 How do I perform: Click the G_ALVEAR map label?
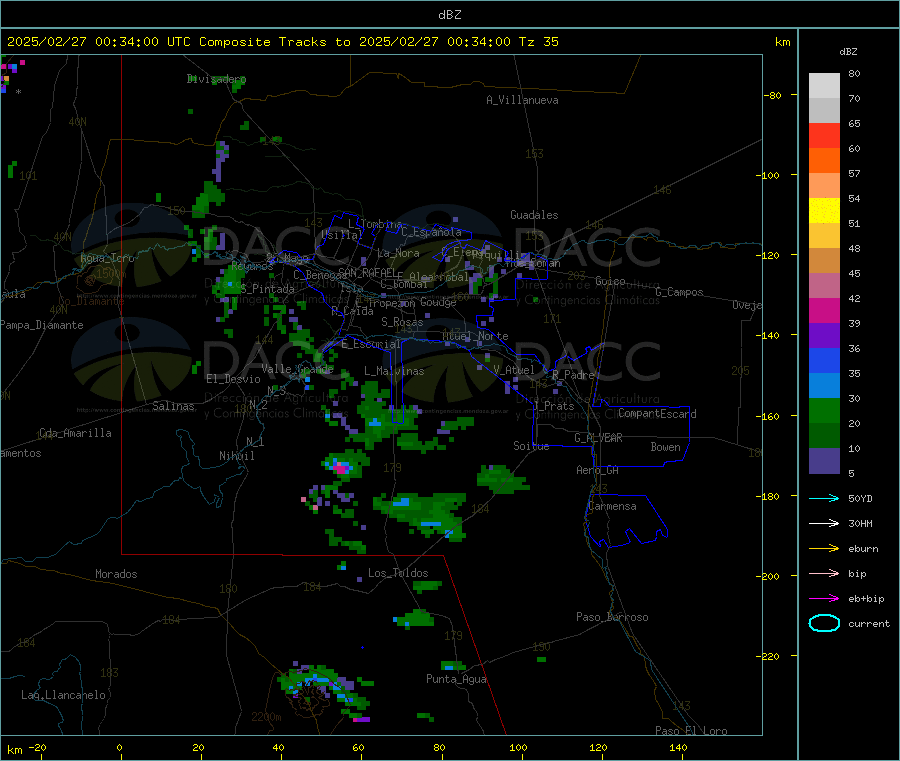598,438
